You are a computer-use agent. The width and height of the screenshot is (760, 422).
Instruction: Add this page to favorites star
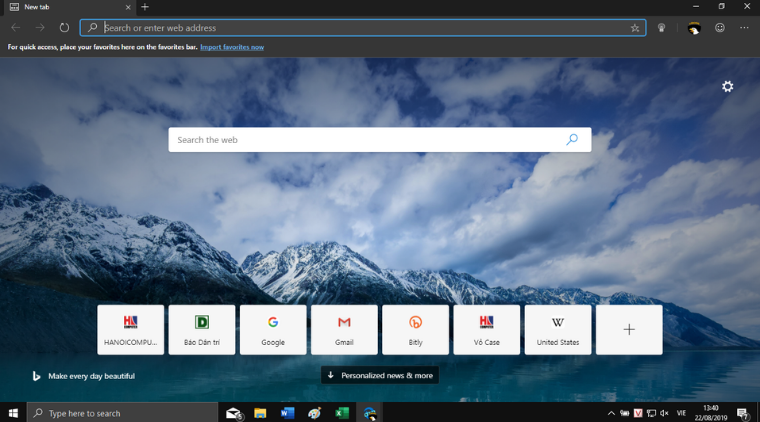click(x=635, y=28)
